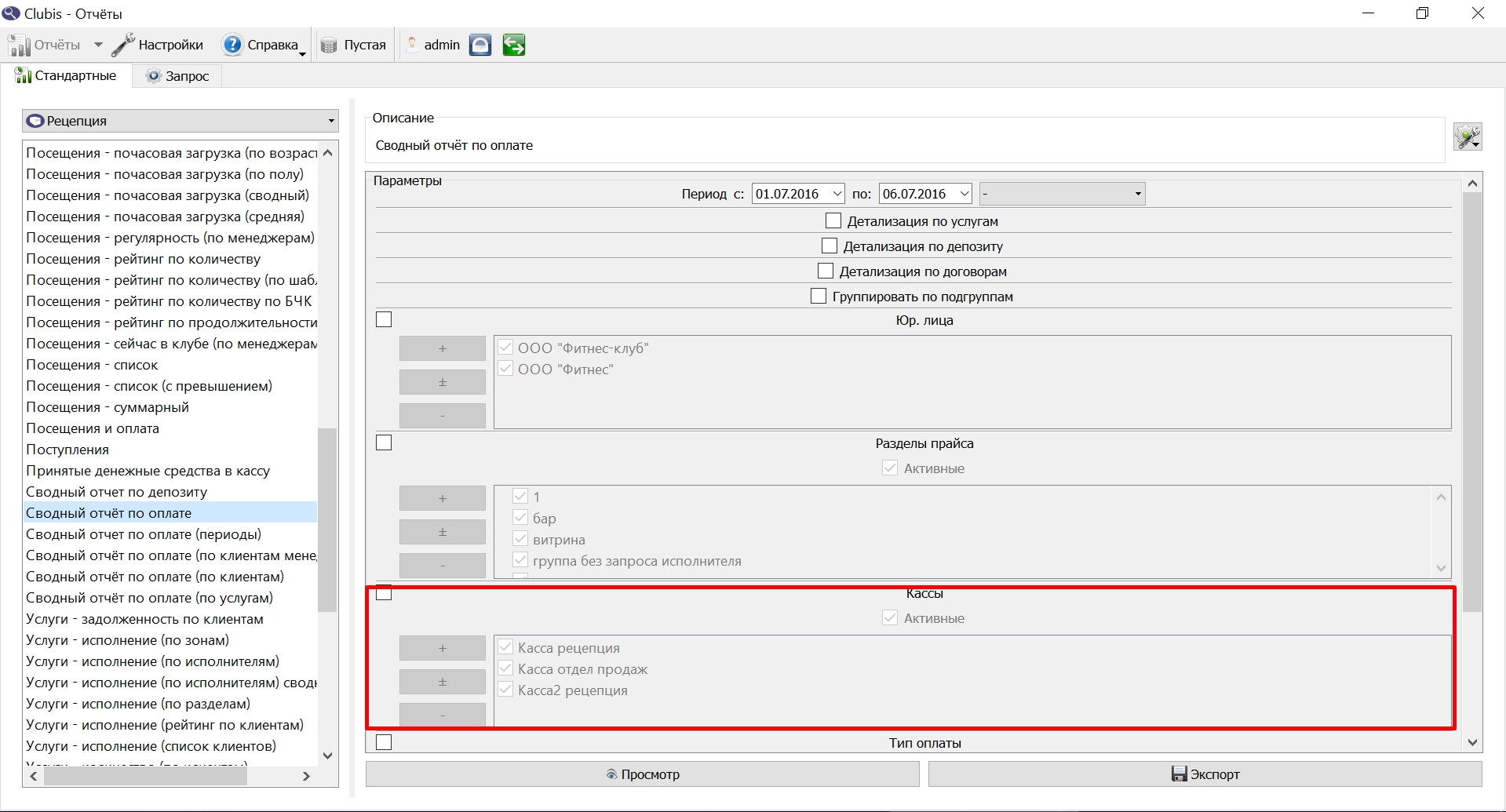Check the Юр. лица section checkbox
This screenshot has height=812, width=1506.
pos(384,320)
